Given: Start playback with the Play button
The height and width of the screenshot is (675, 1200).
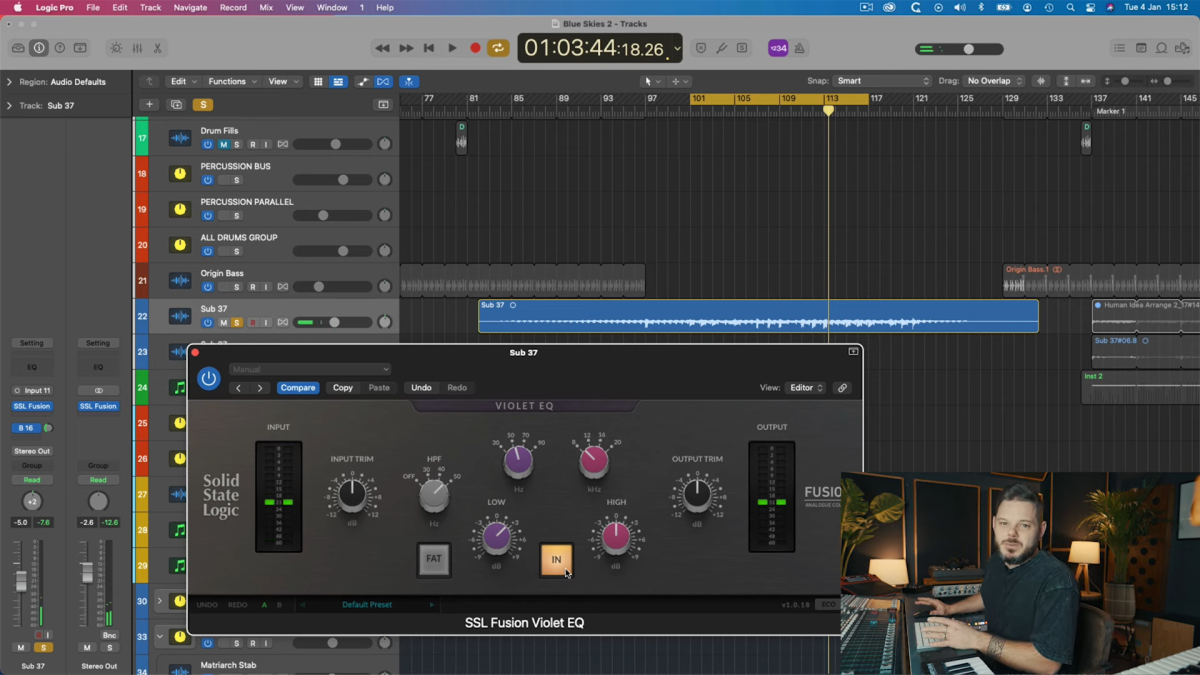Looking at the screenshot, I should [452, 48].
